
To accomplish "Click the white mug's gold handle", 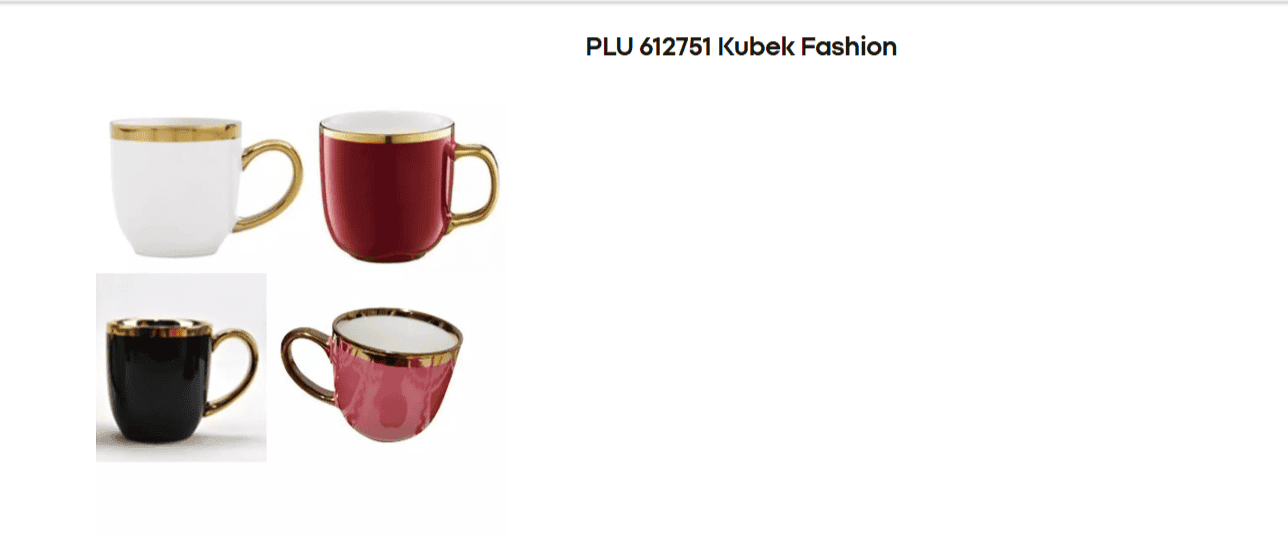I will (x=272, y=185).
